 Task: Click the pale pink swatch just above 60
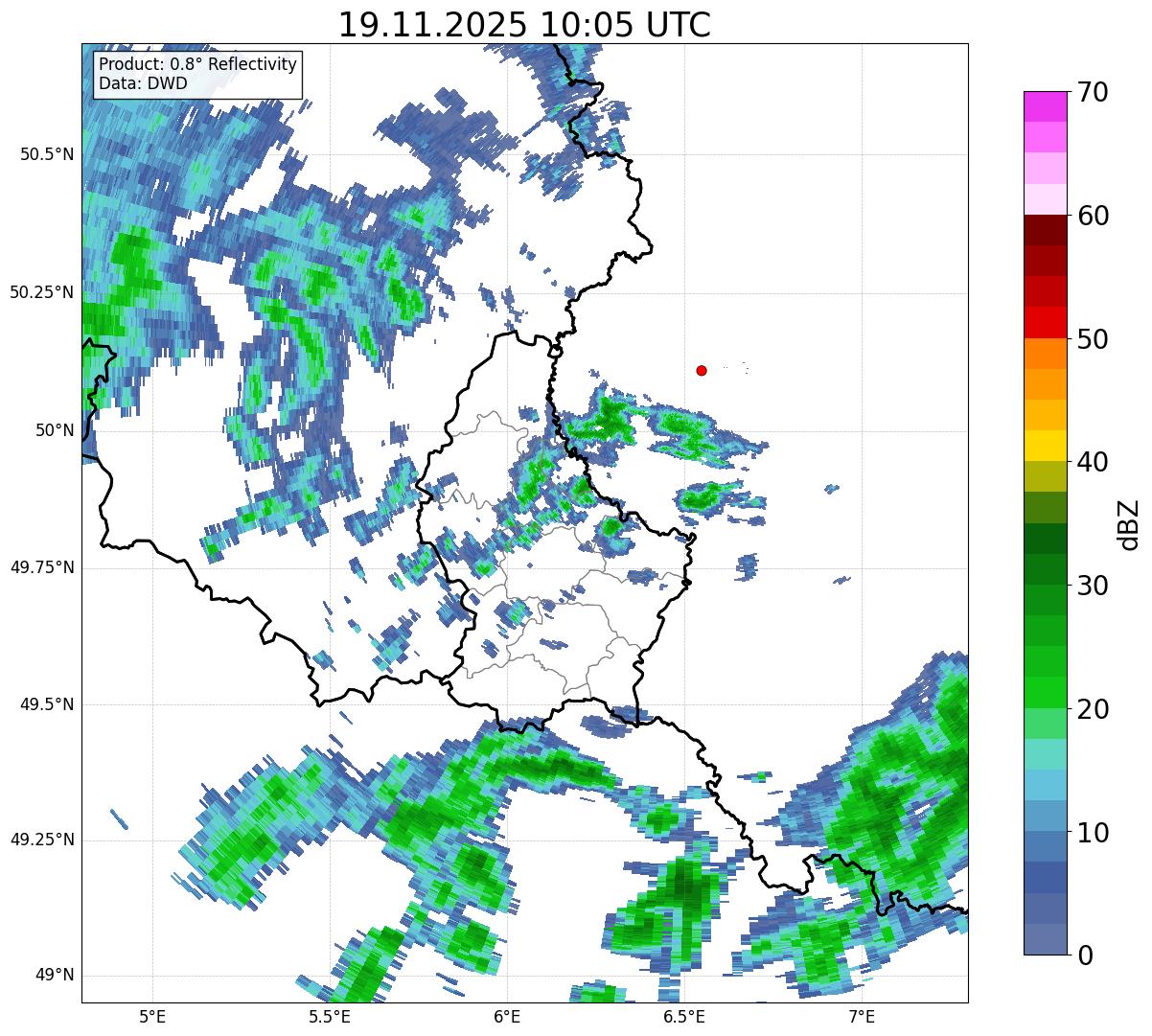(x=1046, y=199)
